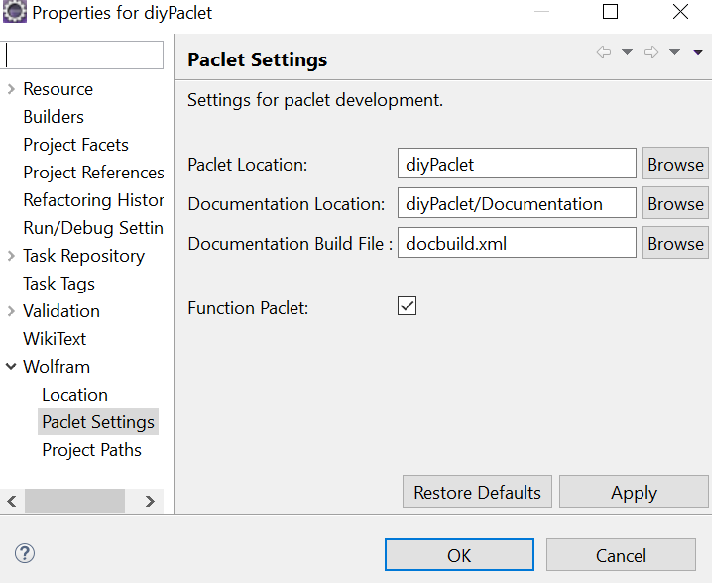Select the Wolfram category label

[x=56, y=367]
